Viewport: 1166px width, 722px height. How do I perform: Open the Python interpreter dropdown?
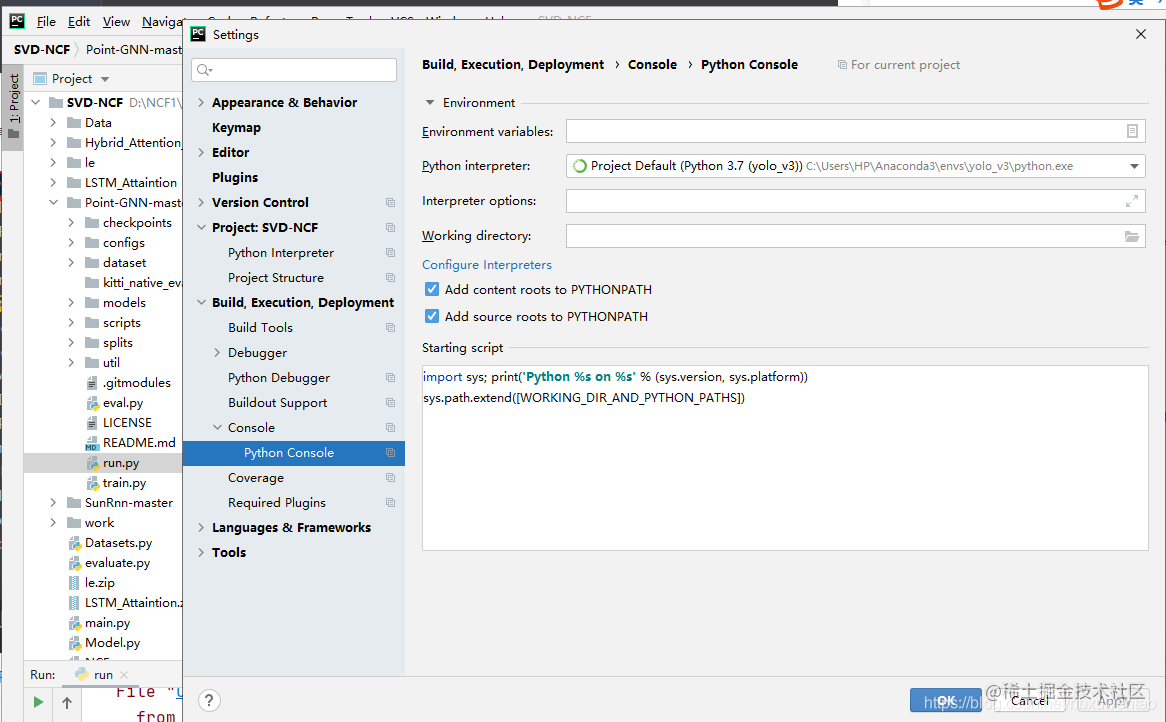(x=1134, y=166)
